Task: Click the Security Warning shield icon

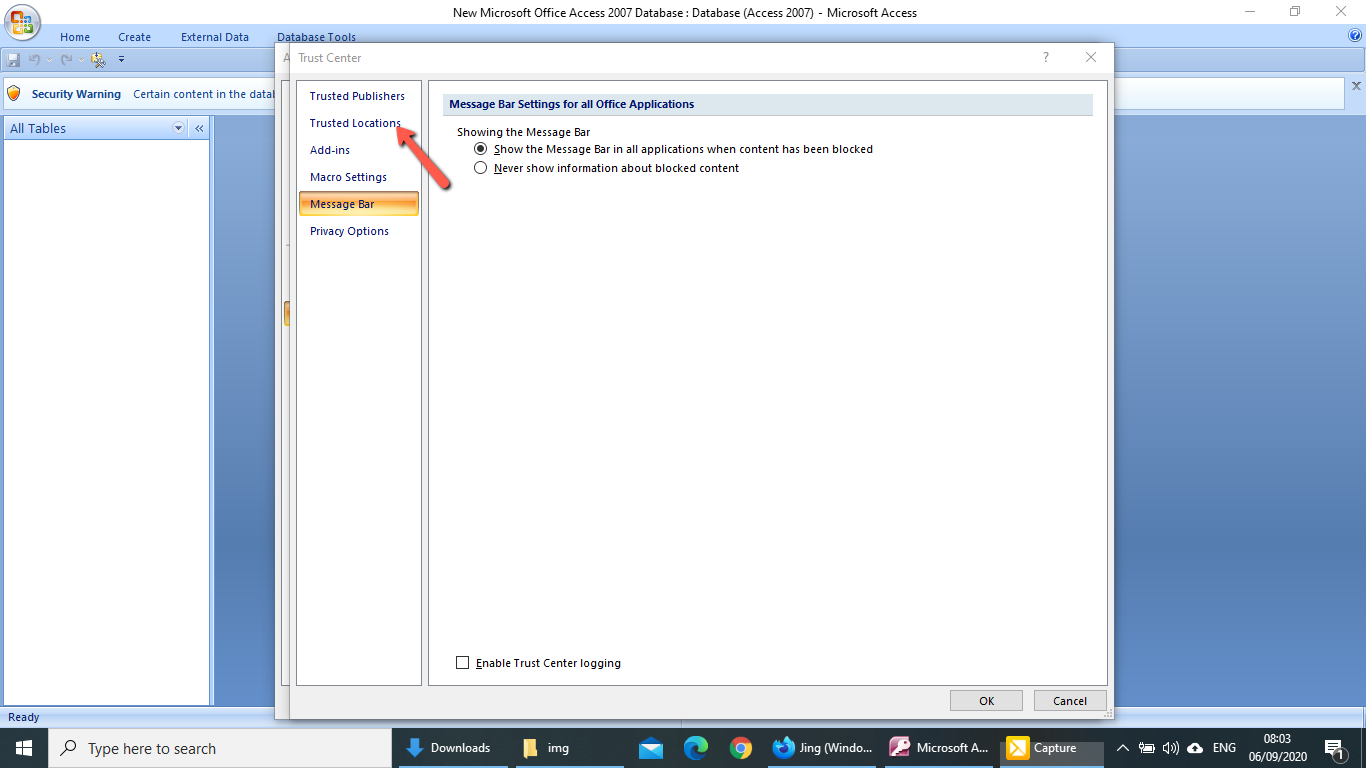Action: click(14, 94)
